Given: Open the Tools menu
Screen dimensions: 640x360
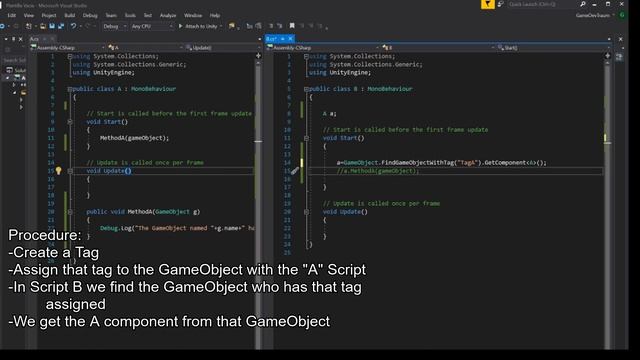Looking at the screenshot, I should [x=130, y=15].
